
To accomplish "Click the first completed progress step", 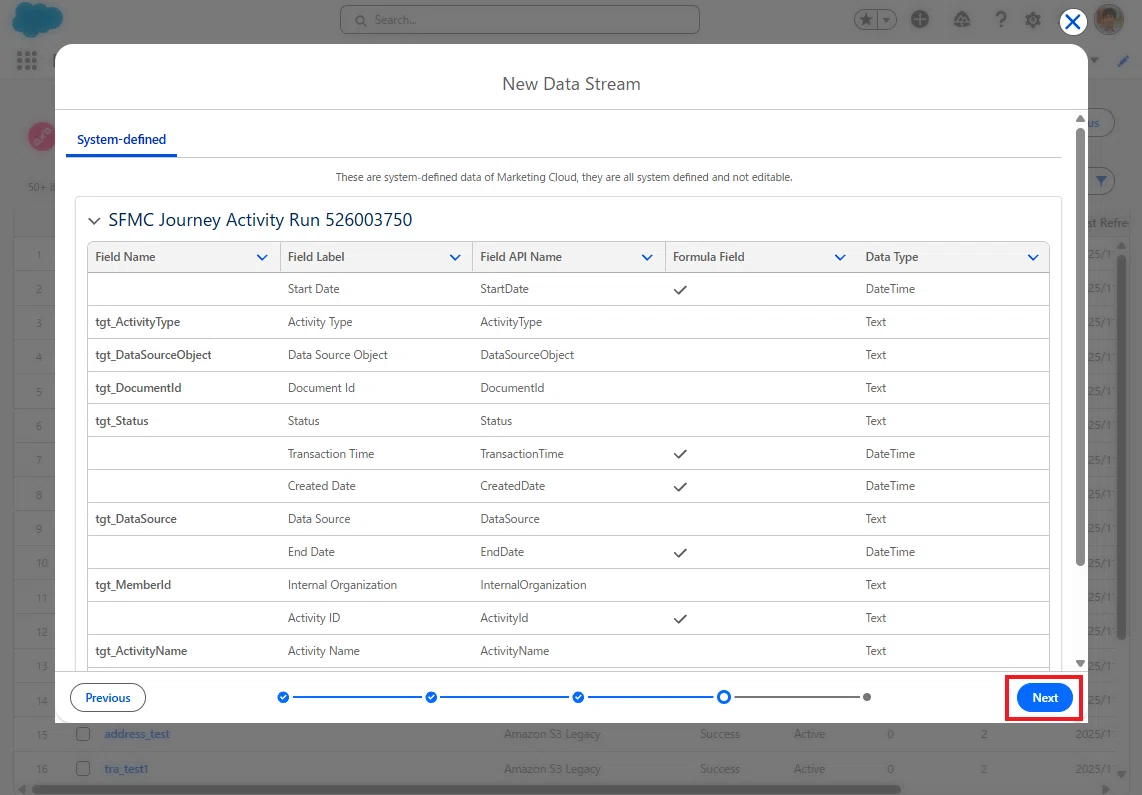I will point(283,697).
